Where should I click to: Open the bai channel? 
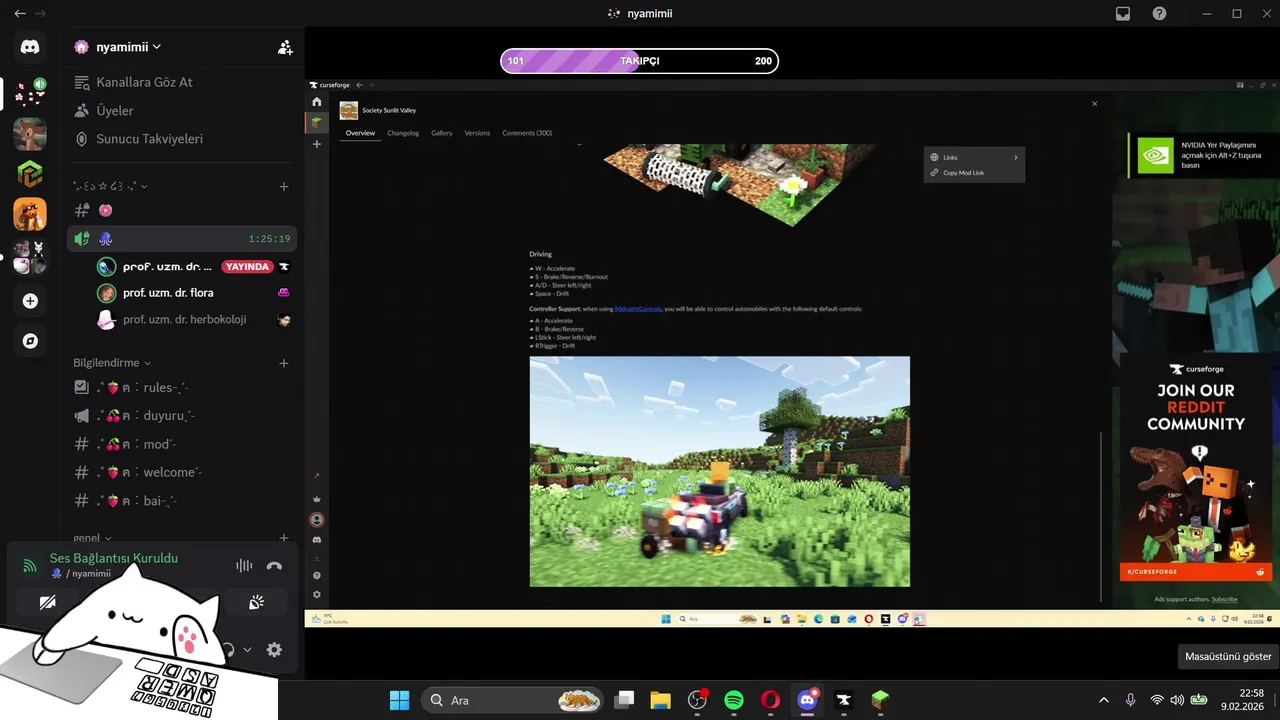click(x=184, y=501)
